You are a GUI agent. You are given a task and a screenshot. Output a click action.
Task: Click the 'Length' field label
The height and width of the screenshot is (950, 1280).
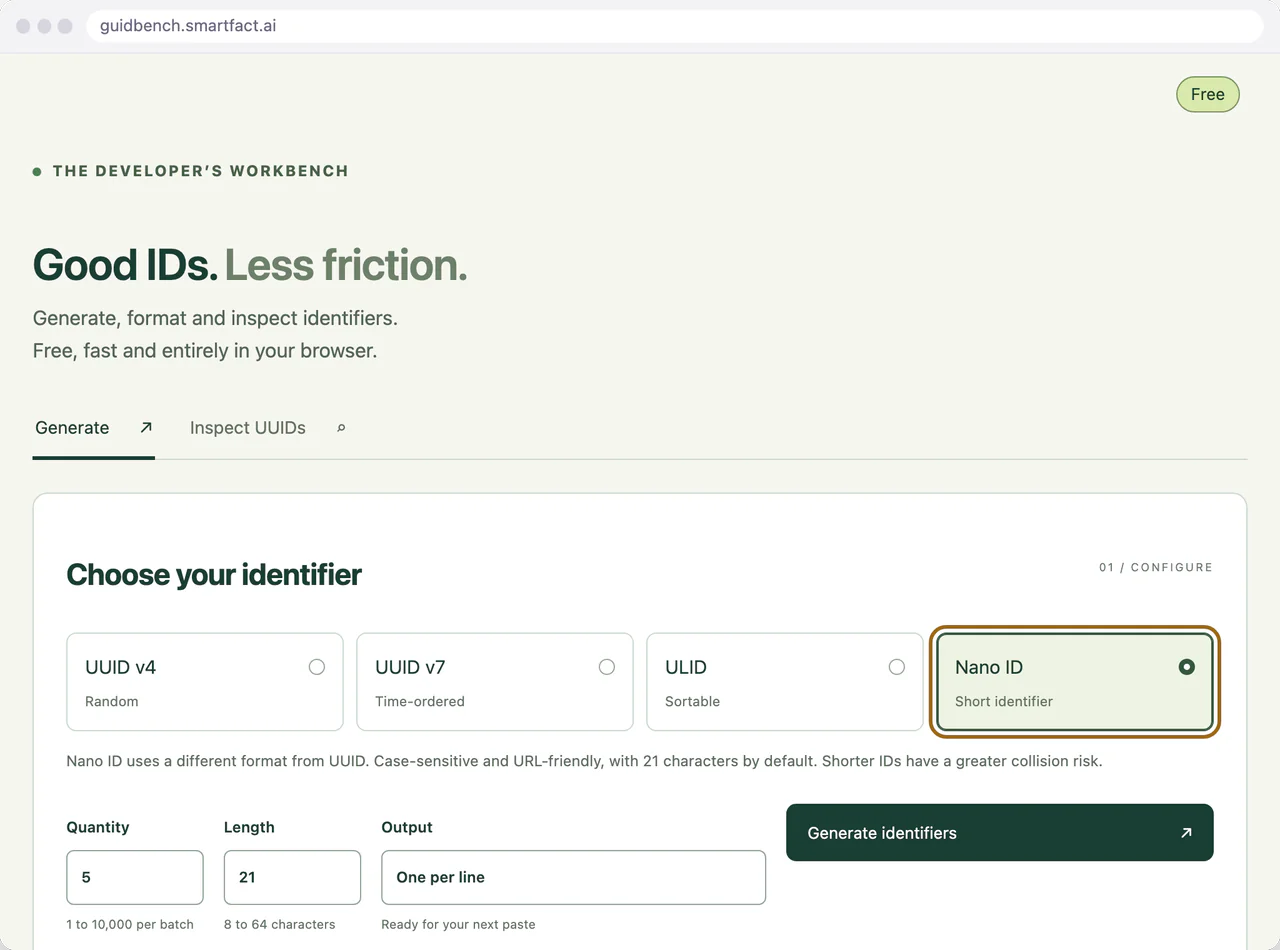249,827
